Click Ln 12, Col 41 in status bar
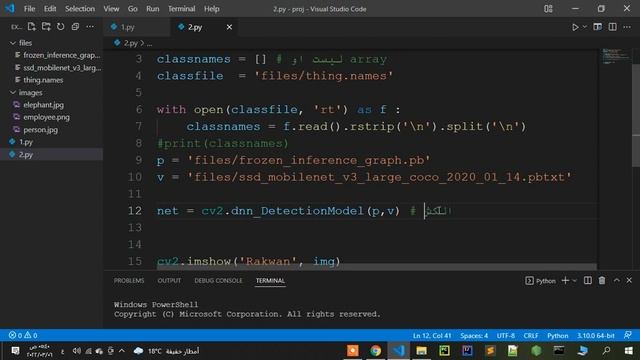This screenshot has width=640, height=360. (432, 336)
